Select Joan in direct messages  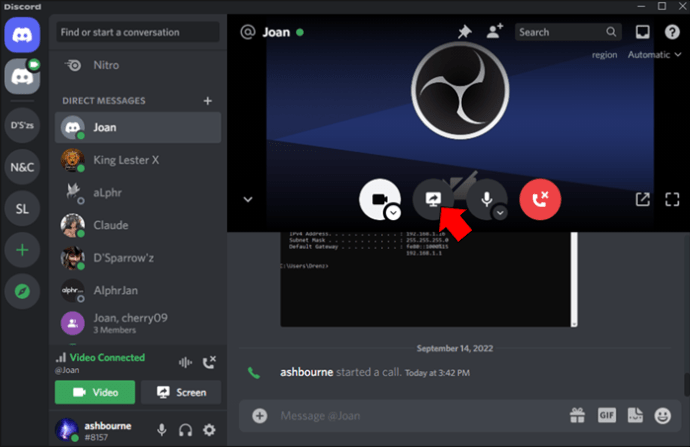coord(138,128)
